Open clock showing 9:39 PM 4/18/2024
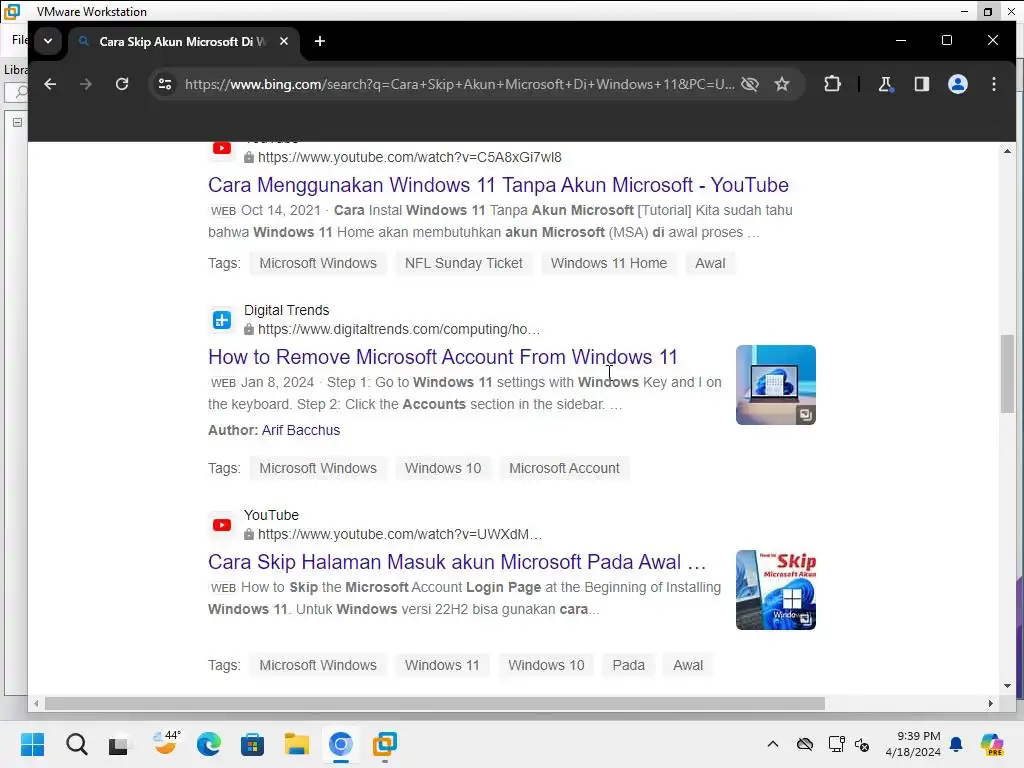Viewport: 1024px width, 768px height. 913,744
